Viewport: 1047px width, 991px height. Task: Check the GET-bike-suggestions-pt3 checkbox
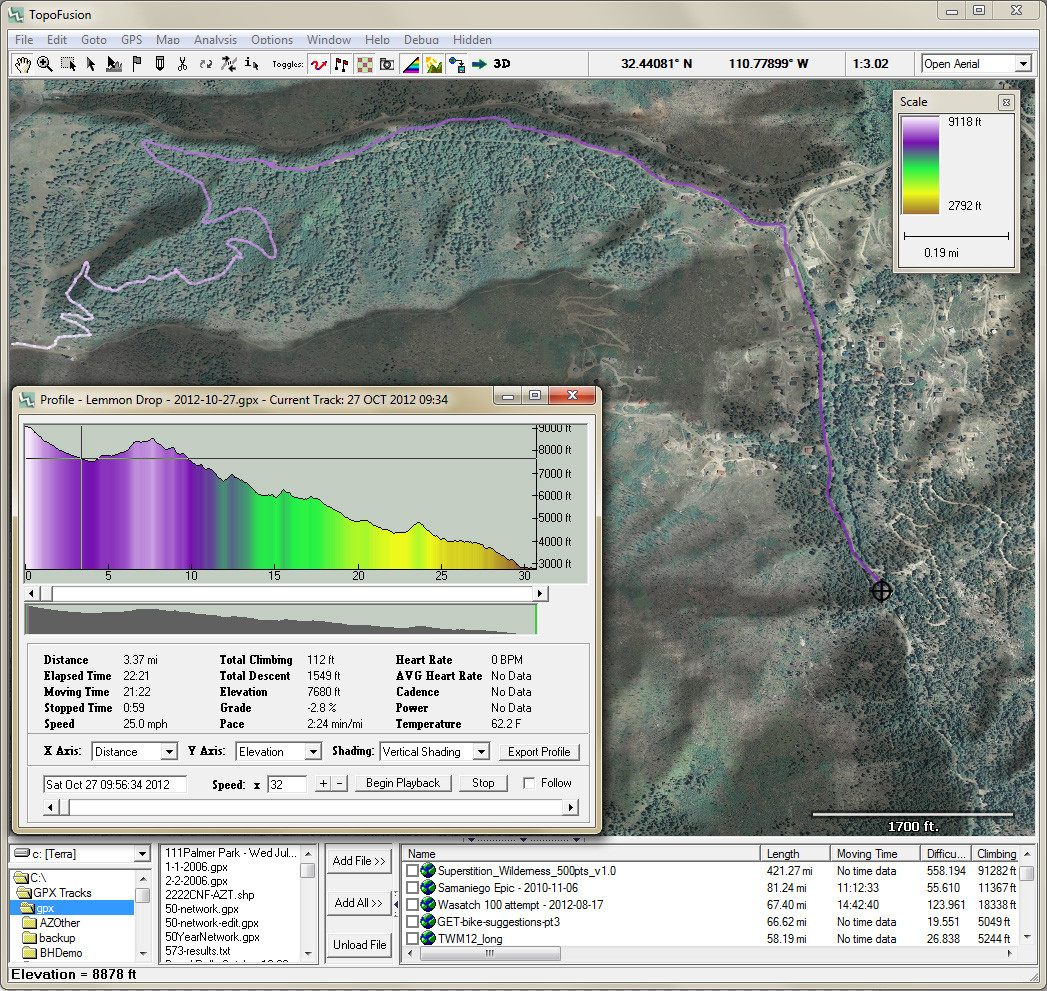point(412,922)
